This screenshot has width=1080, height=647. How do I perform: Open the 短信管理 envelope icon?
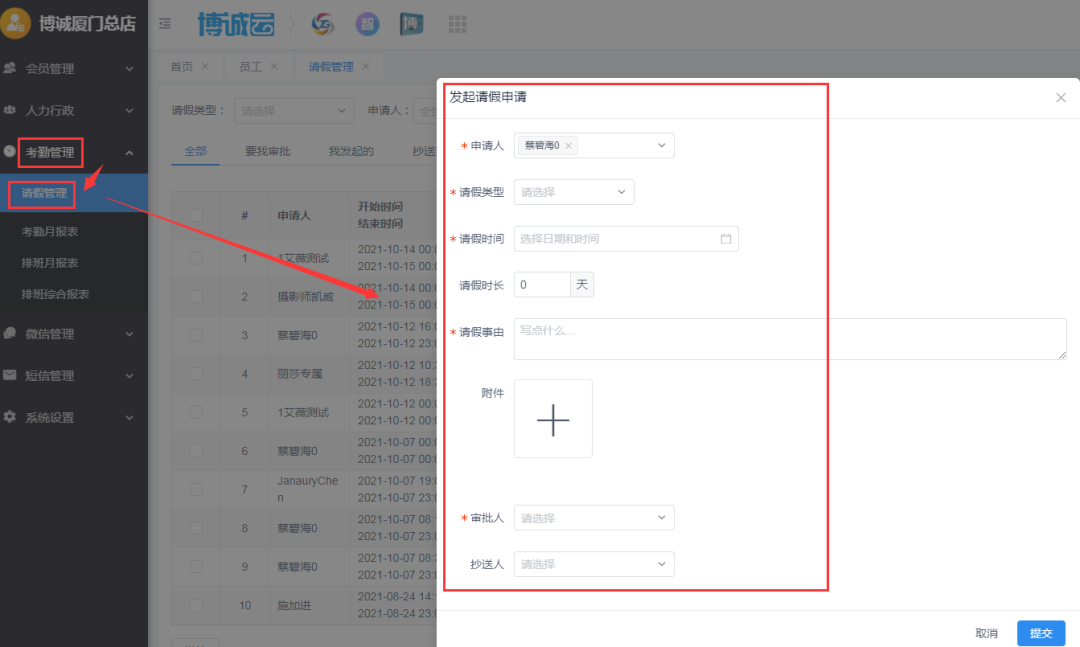[10, 374]
